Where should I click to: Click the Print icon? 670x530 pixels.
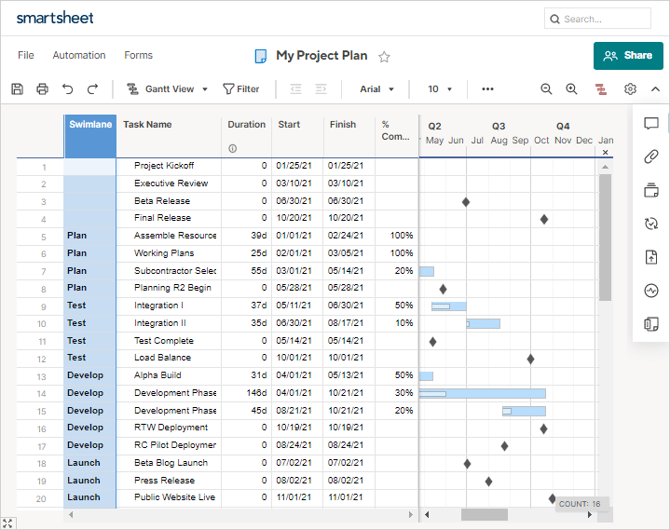point(42,89)
